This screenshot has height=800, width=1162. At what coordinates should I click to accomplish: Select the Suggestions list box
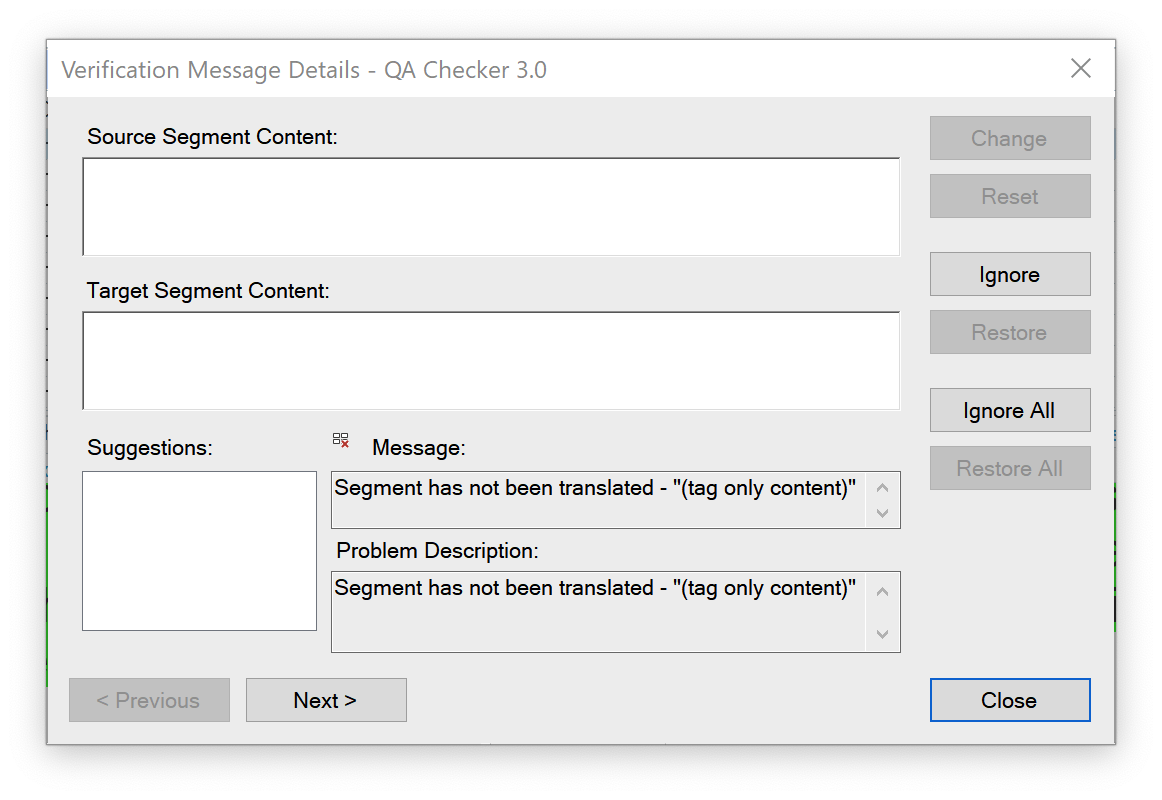(x=198, y=550)
